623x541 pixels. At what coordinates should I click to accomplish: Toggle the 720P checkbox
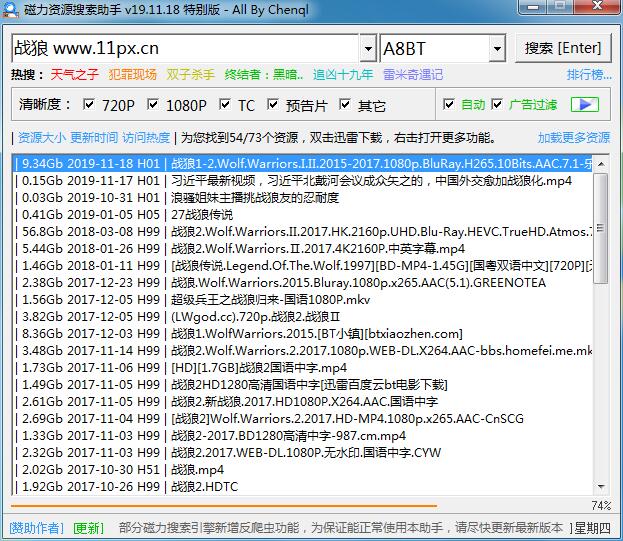[x=89, y=104]
